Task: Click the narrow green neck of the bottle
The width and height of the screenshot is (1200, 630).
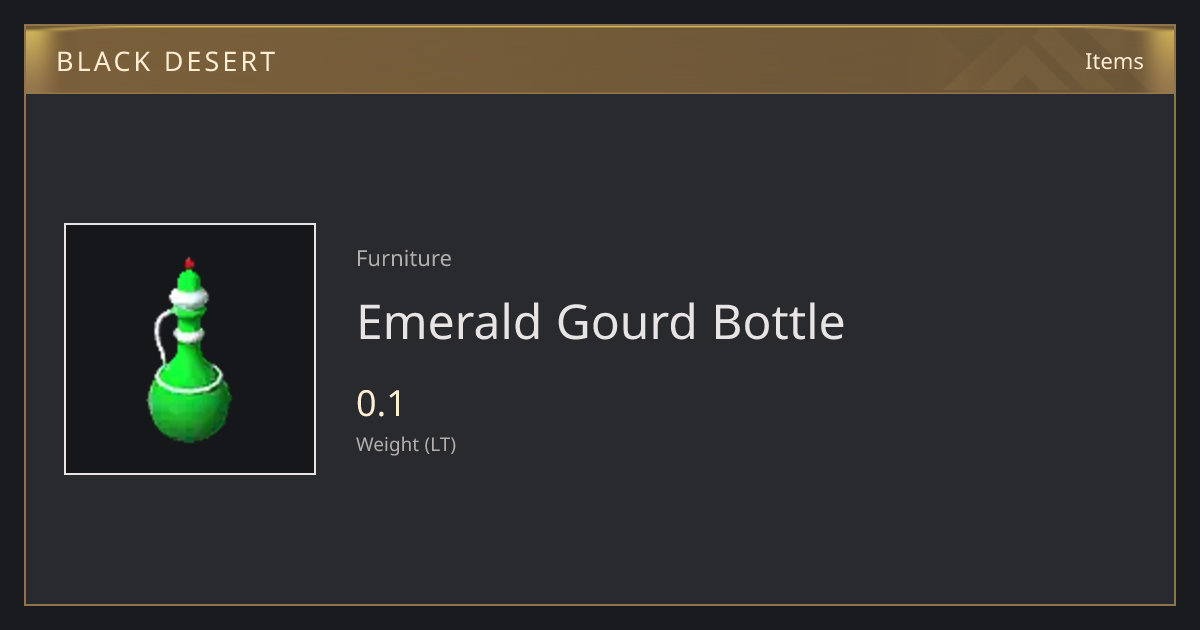Action: click(x=189, y=317)
